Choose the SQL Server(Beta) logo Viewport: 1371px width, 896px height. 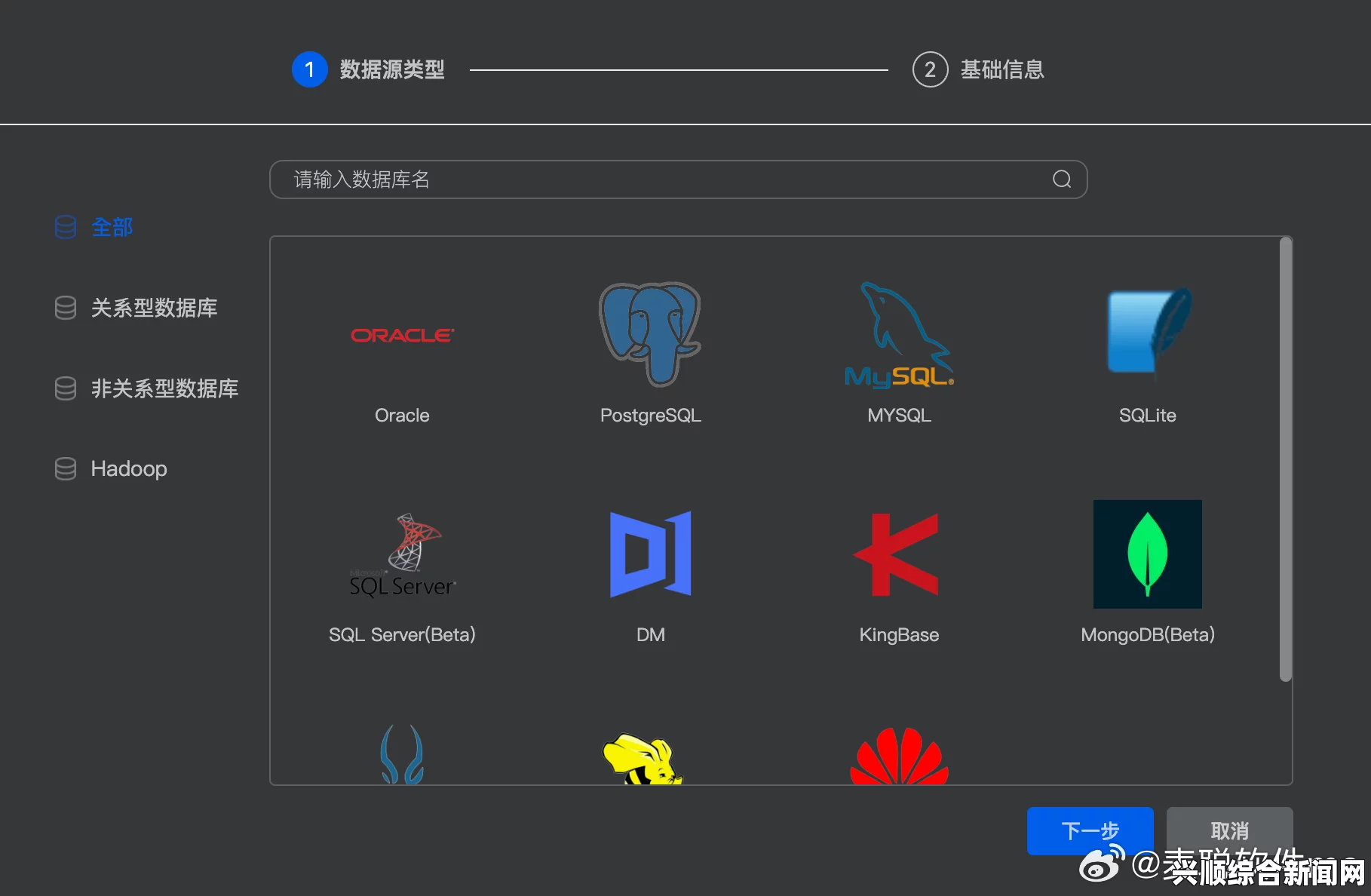(x=403, y=556)
